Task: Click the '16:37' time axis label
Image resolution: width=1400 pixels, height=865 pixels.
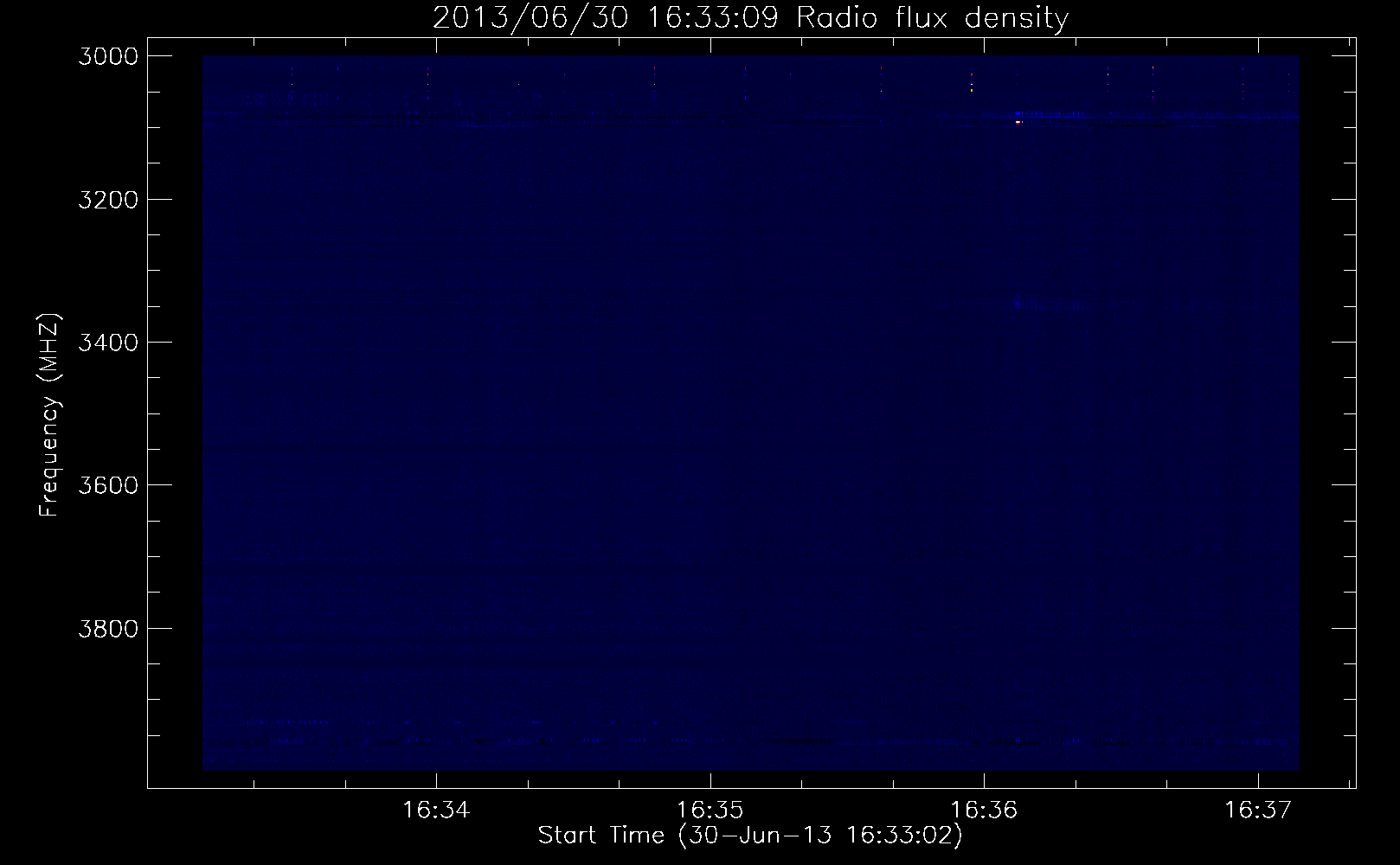Action: coord(1257,811)
